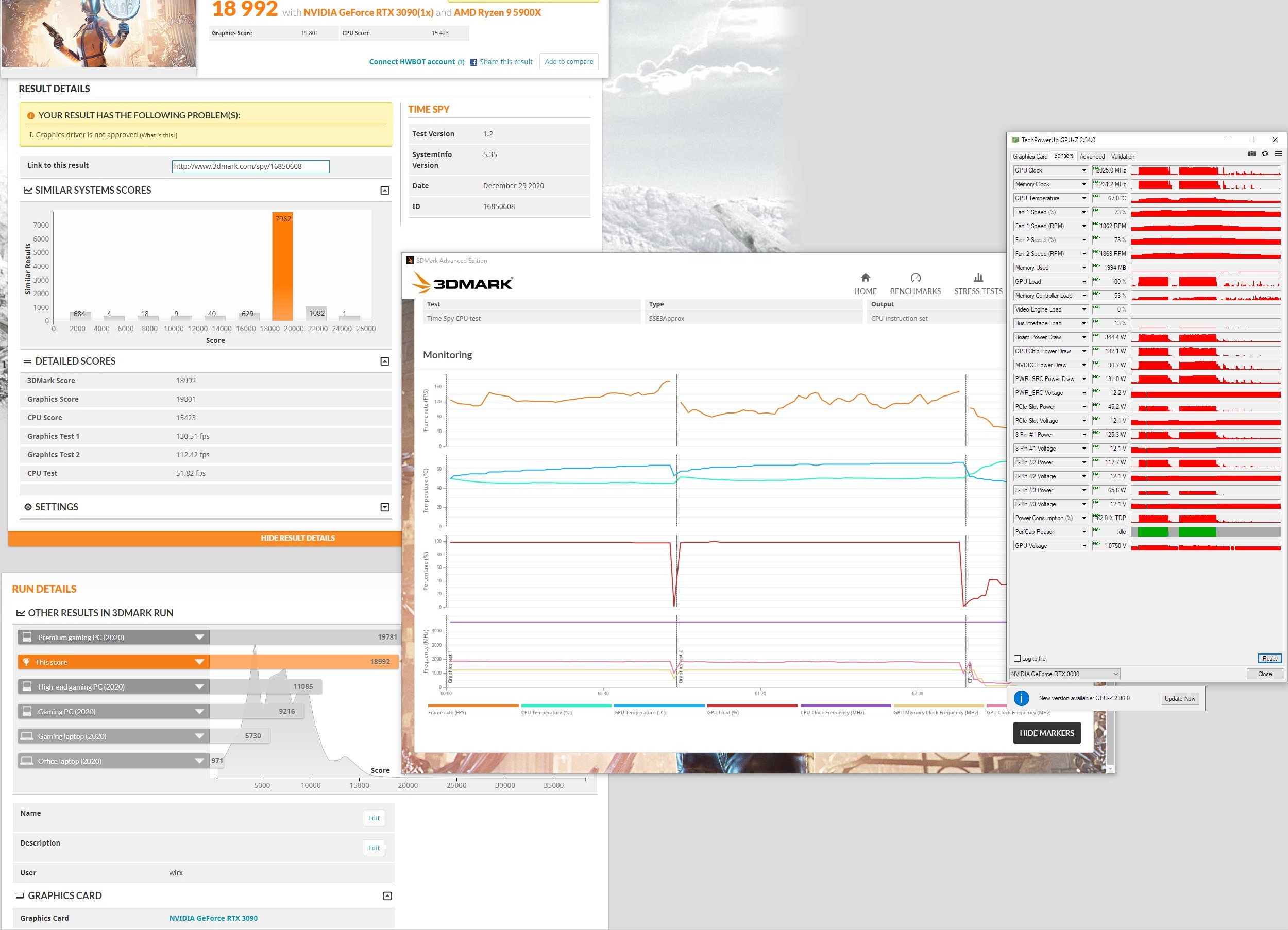Click the Premium gaming PC computer icon
This screenshot has height=930, width=1288.
click(27, 637)
